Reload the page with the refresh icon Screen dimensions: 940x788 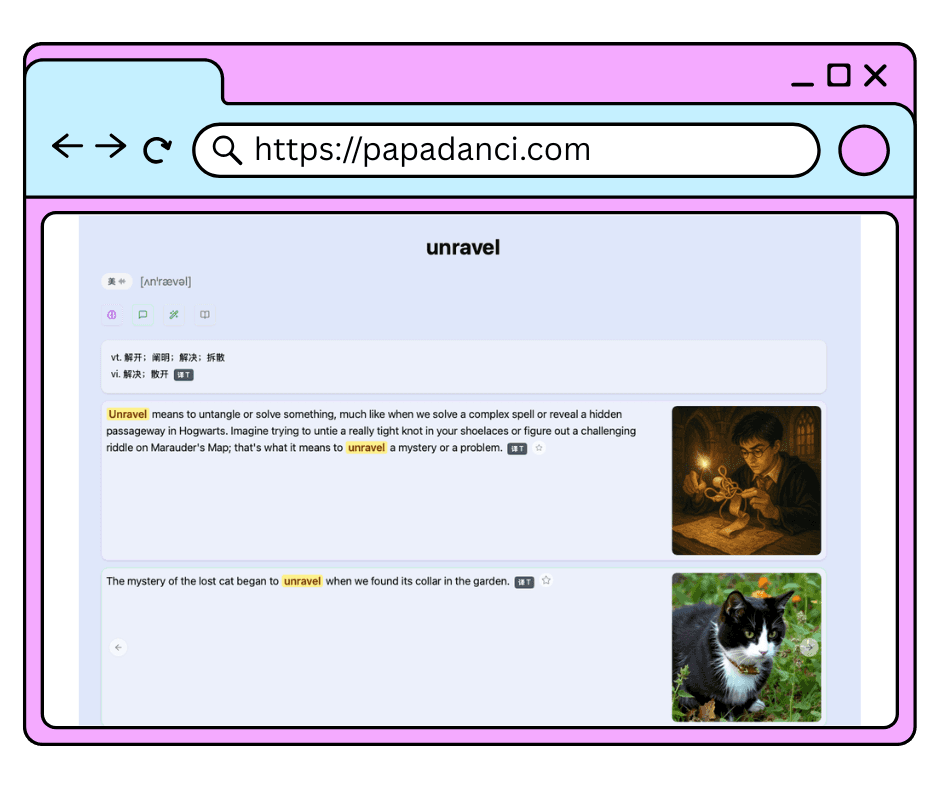(x=157, y=150)
